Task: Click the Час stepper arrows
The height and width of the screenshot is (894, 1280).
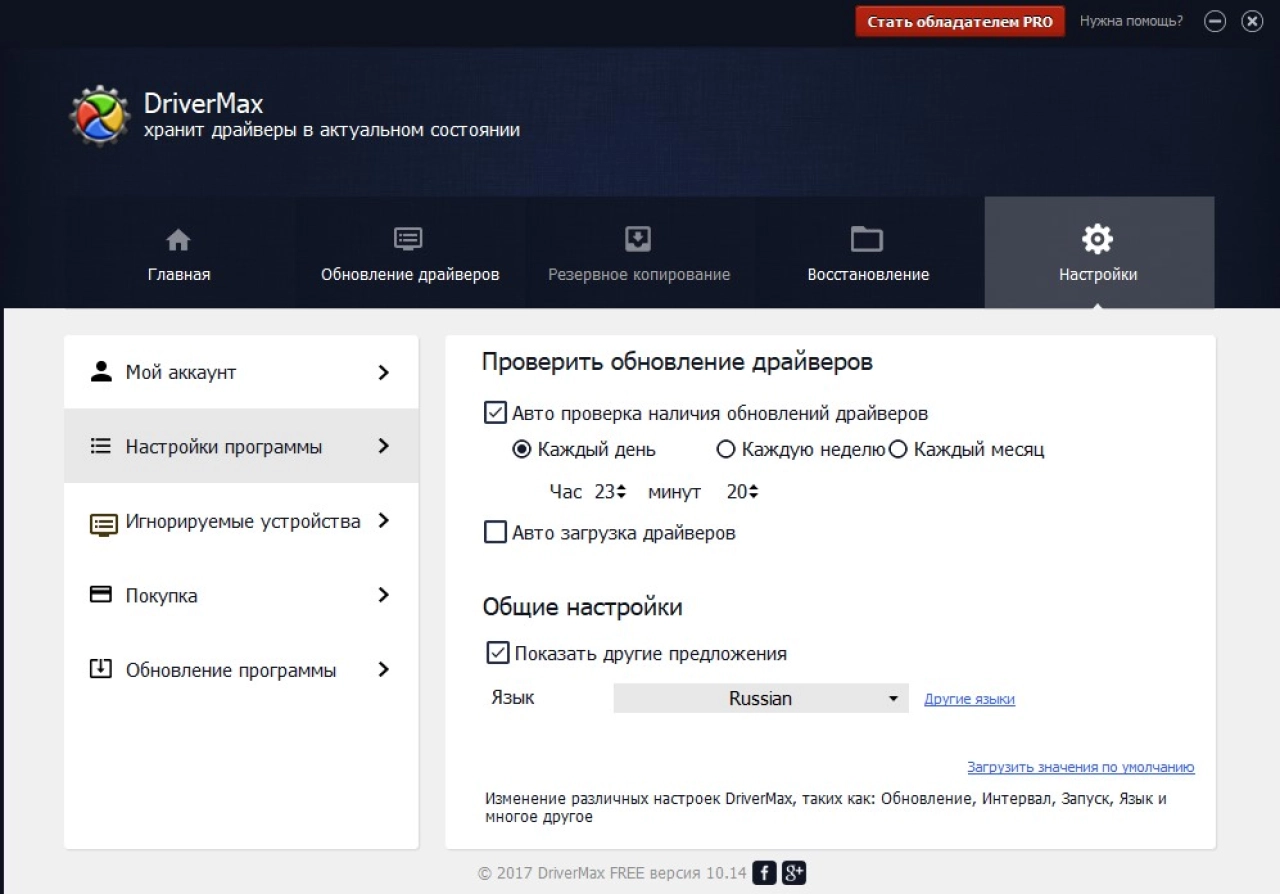Action: click(621, 492)
